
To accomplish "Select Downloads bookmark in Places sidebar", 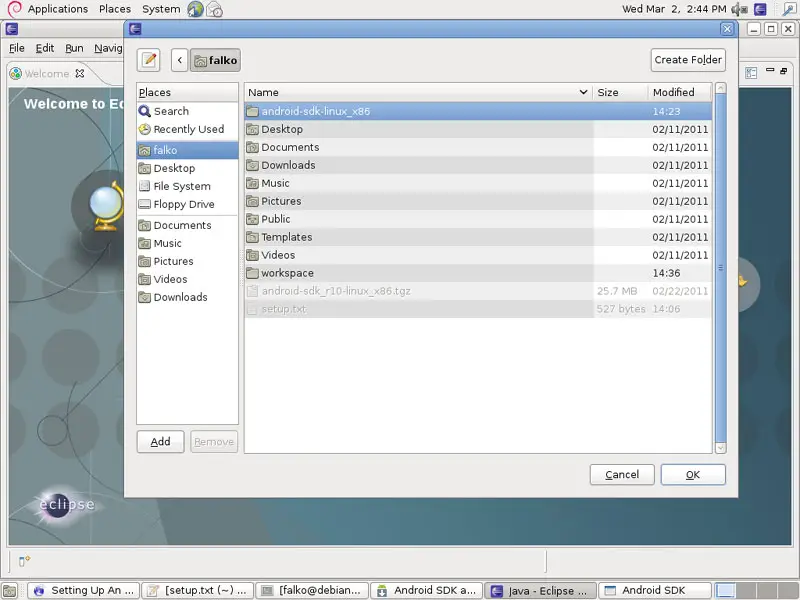I will tap(188, 297).
